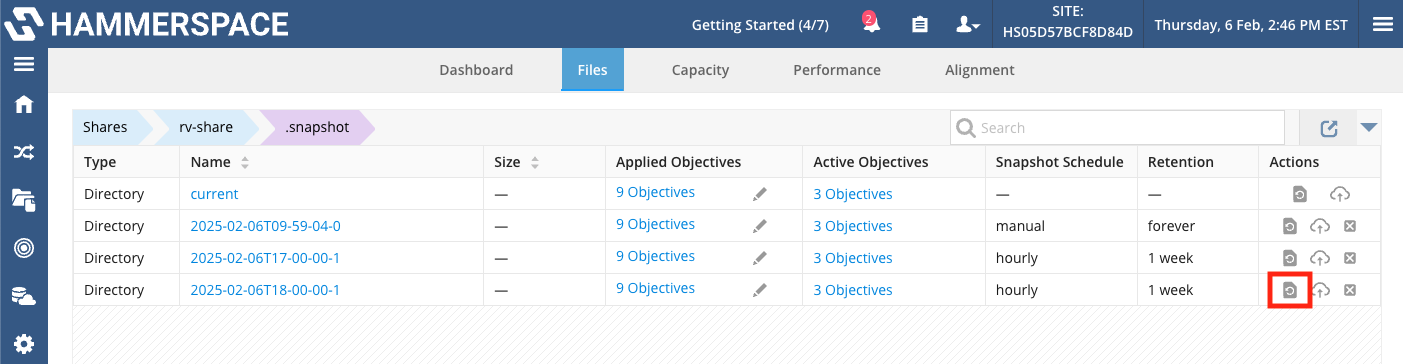Viewport: 1403px width, 364px height.
Task: Expand the left sidebar menu icon
Action: point(23,65)
